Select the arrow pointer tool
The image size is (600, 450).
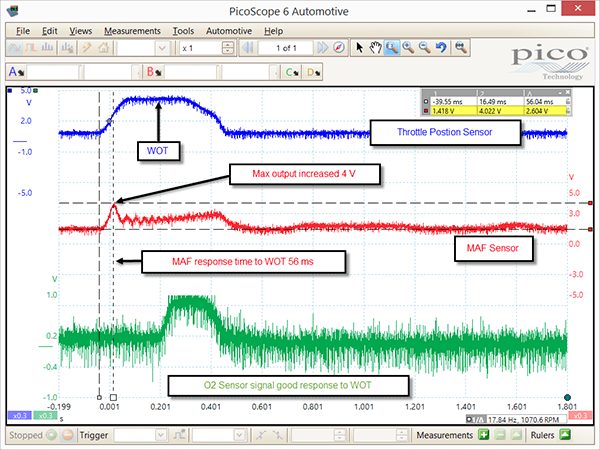[359, 48]
